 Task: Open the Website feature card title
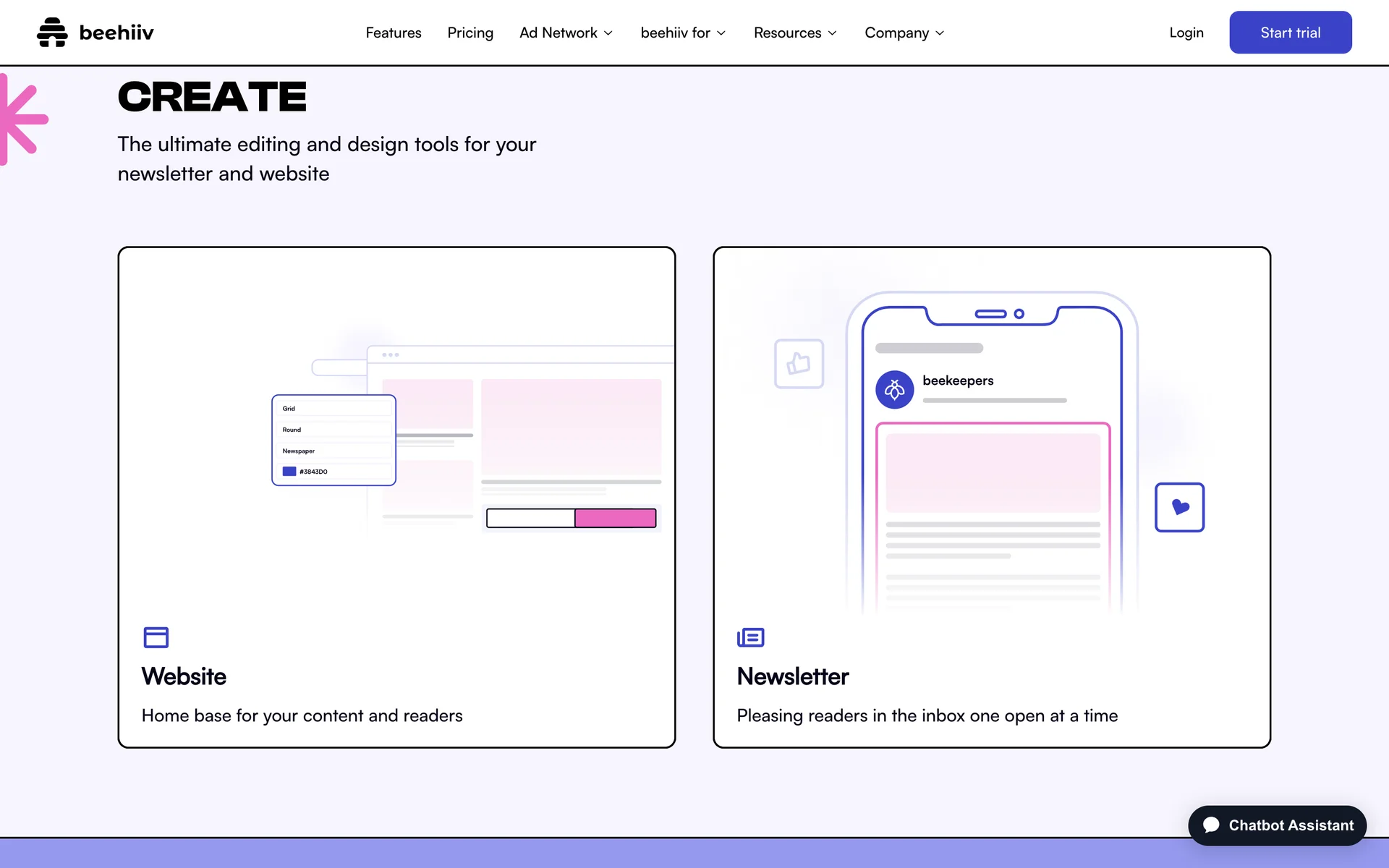coord(184,676)
